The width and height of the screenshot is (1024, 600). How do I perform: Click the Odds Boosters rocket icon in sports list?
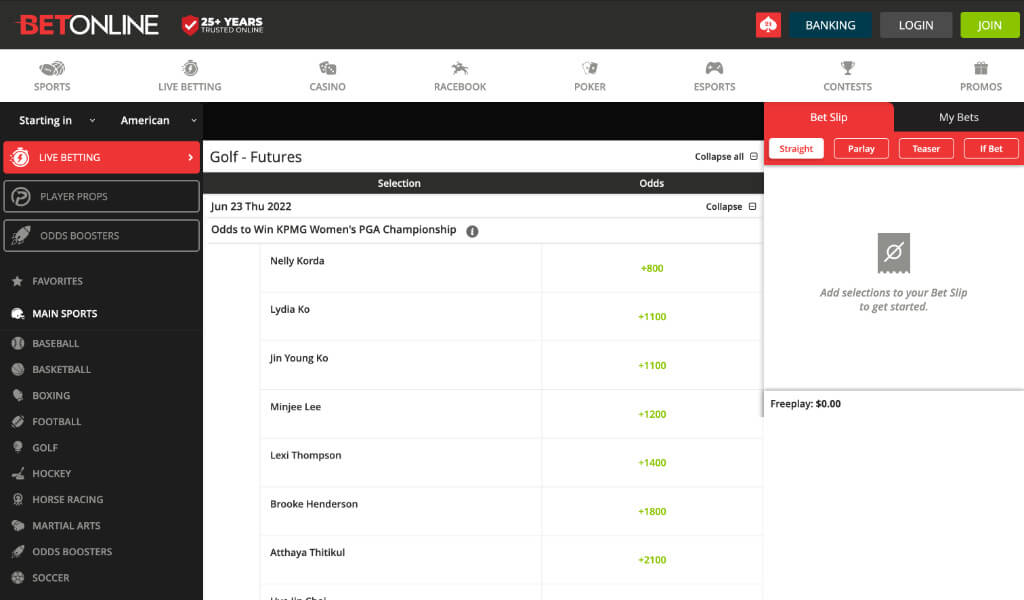click(18, 552)
